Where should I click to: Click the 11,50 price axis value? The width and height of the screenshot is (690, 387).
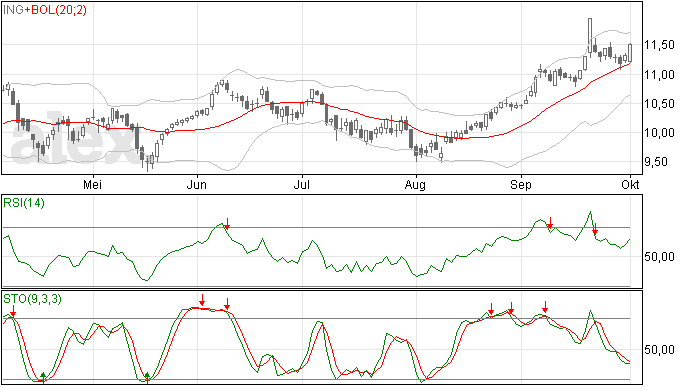click(659, 45)
